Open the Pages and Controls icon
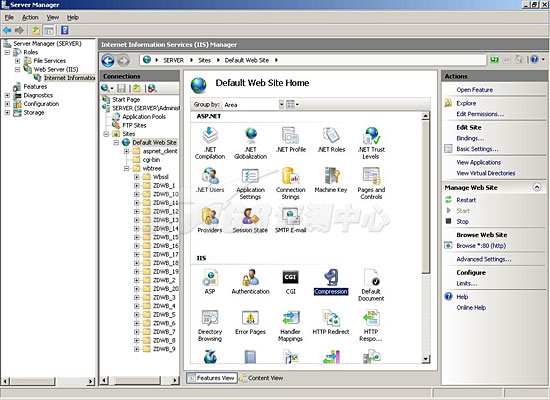 tap(371, 183)
